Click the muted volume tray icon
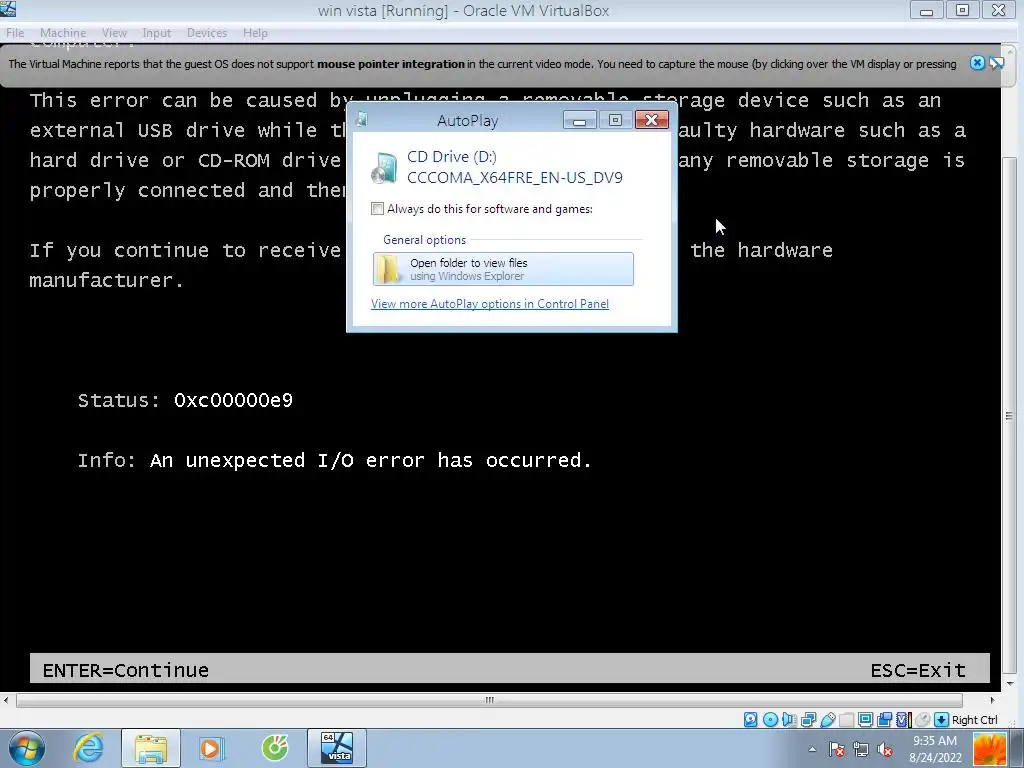This screenshot has width=1024, height=768. tap(885, 750)
